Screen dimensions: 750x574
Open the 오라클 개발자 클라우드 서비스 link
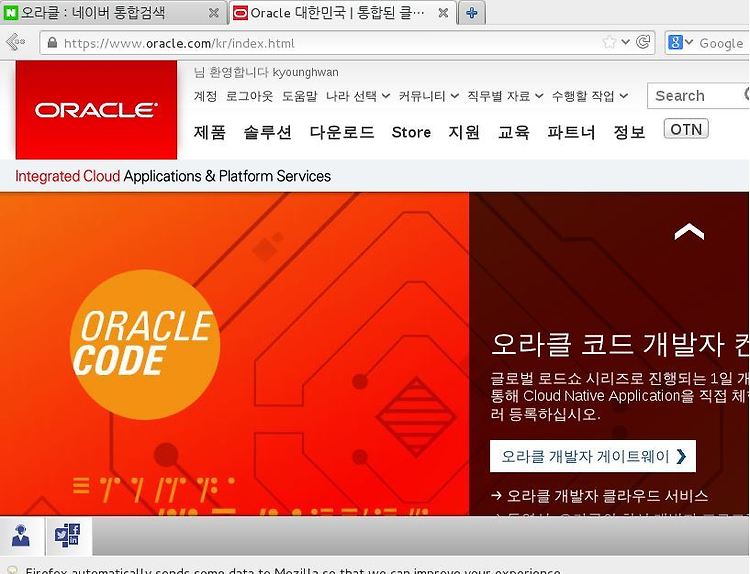(x=599, y=496)
